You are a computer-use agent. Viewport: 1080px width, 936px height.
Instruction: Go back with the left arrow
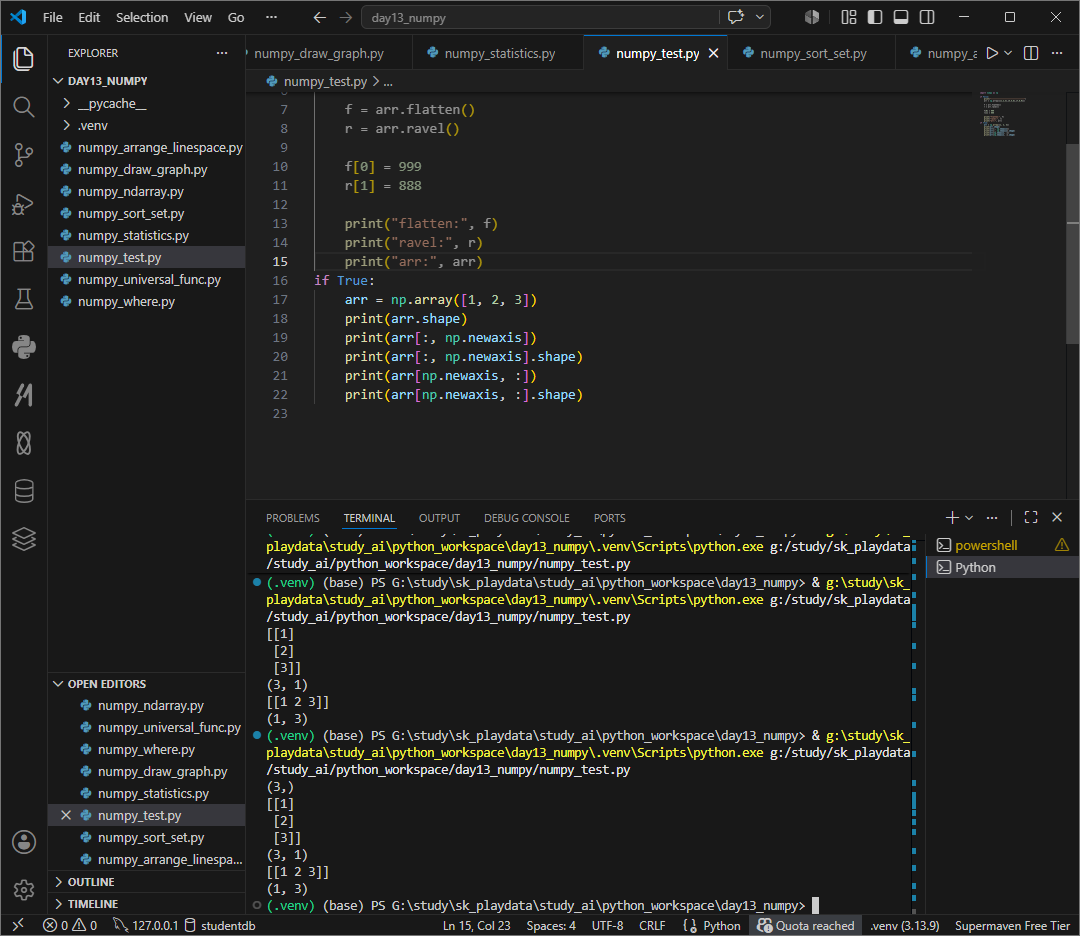click(x=320, y=17)
